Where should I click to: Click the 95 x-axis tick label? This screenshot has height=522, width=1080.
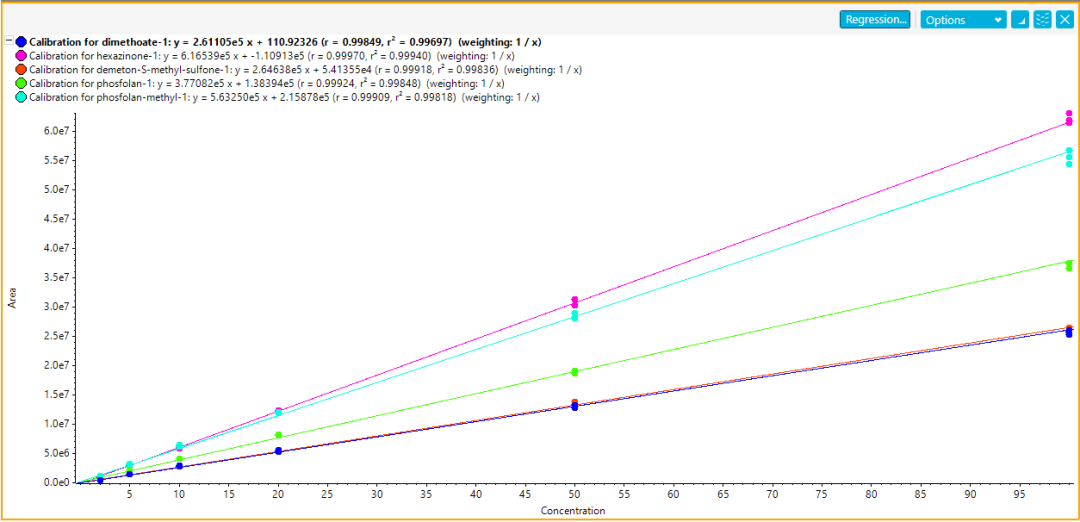(x=1019, y=494)
